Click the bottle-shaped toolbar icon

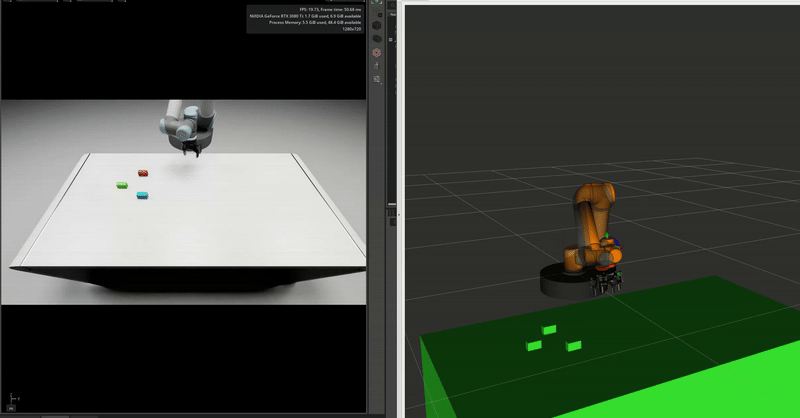[377, 66]
